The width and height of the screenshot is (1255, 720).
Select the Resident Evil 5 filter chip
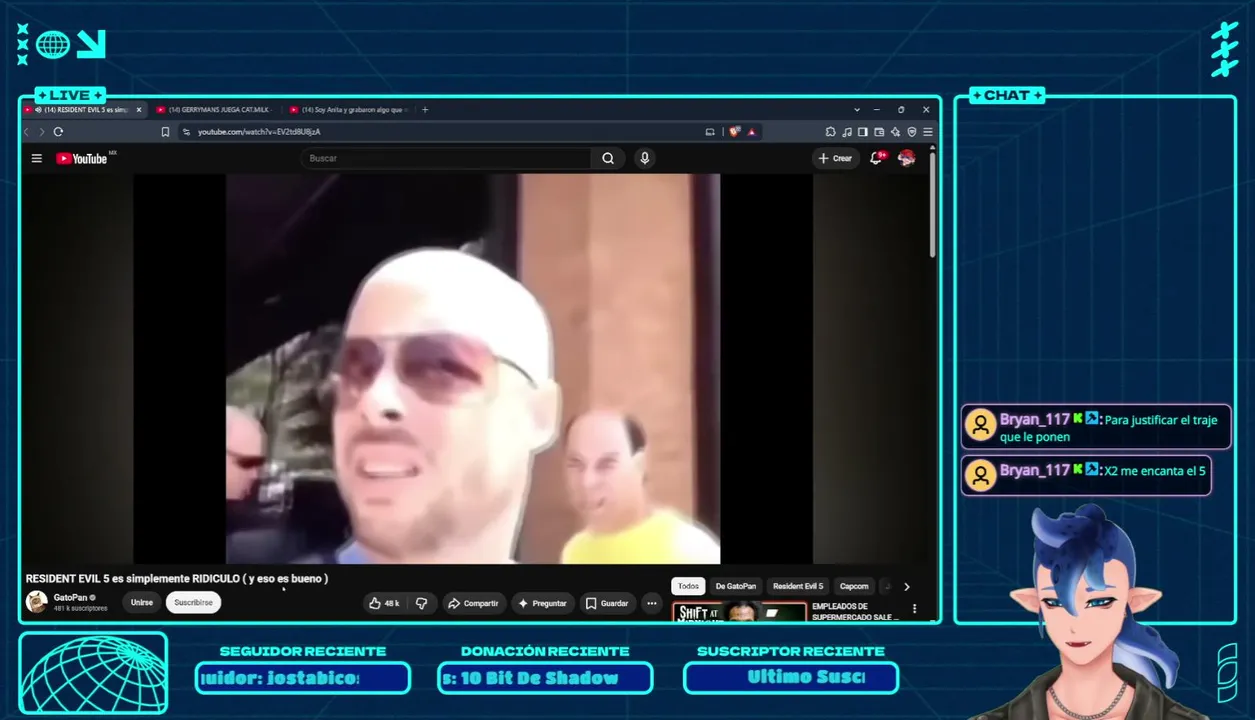798,586
